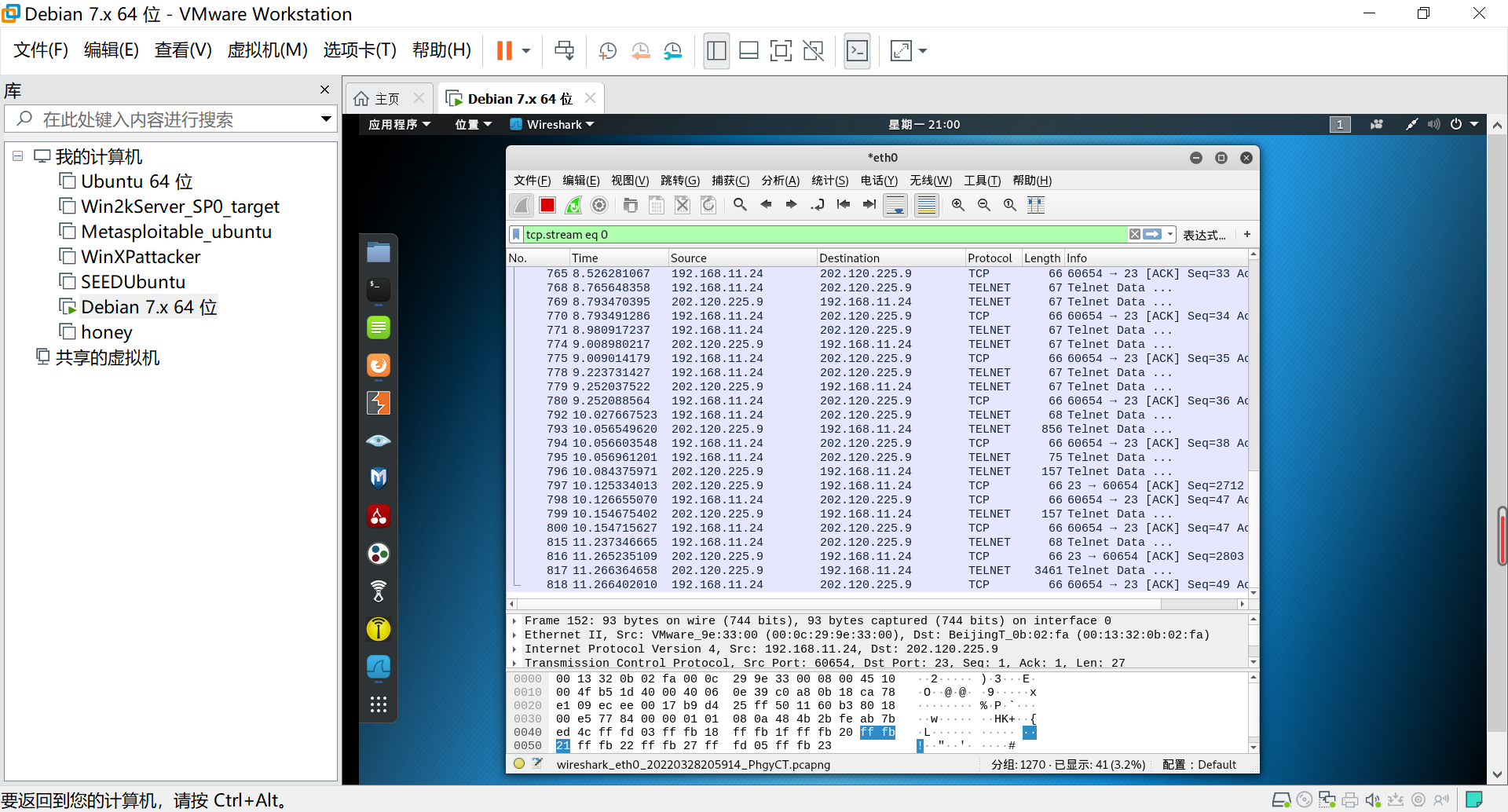The width and height of the screenshot is (1508, 812).
Task: Toggle the VMware console view button
Action: (857, 51)
